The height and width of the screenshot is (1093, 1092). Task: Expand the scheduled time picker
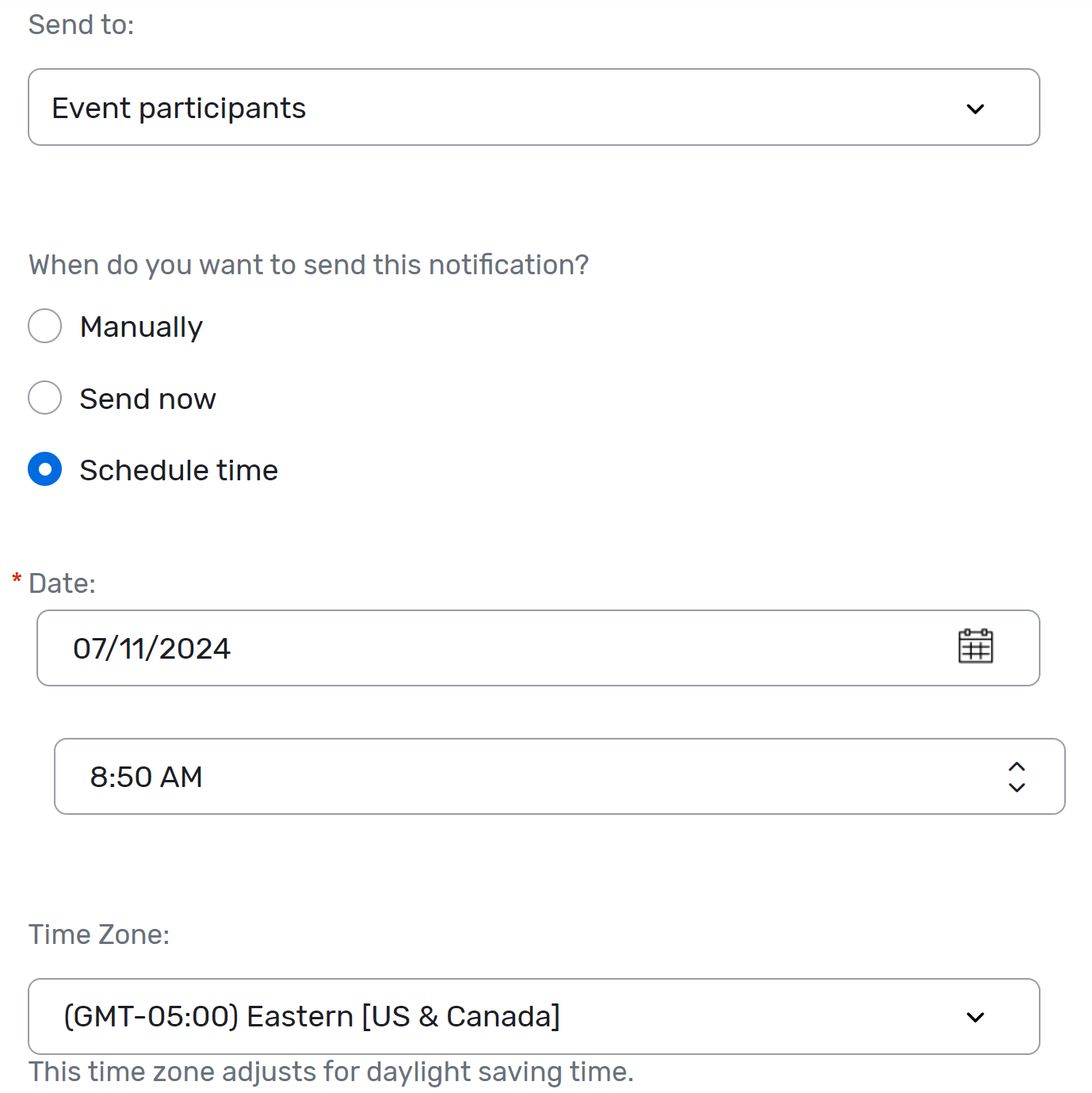tap(560, 777)
